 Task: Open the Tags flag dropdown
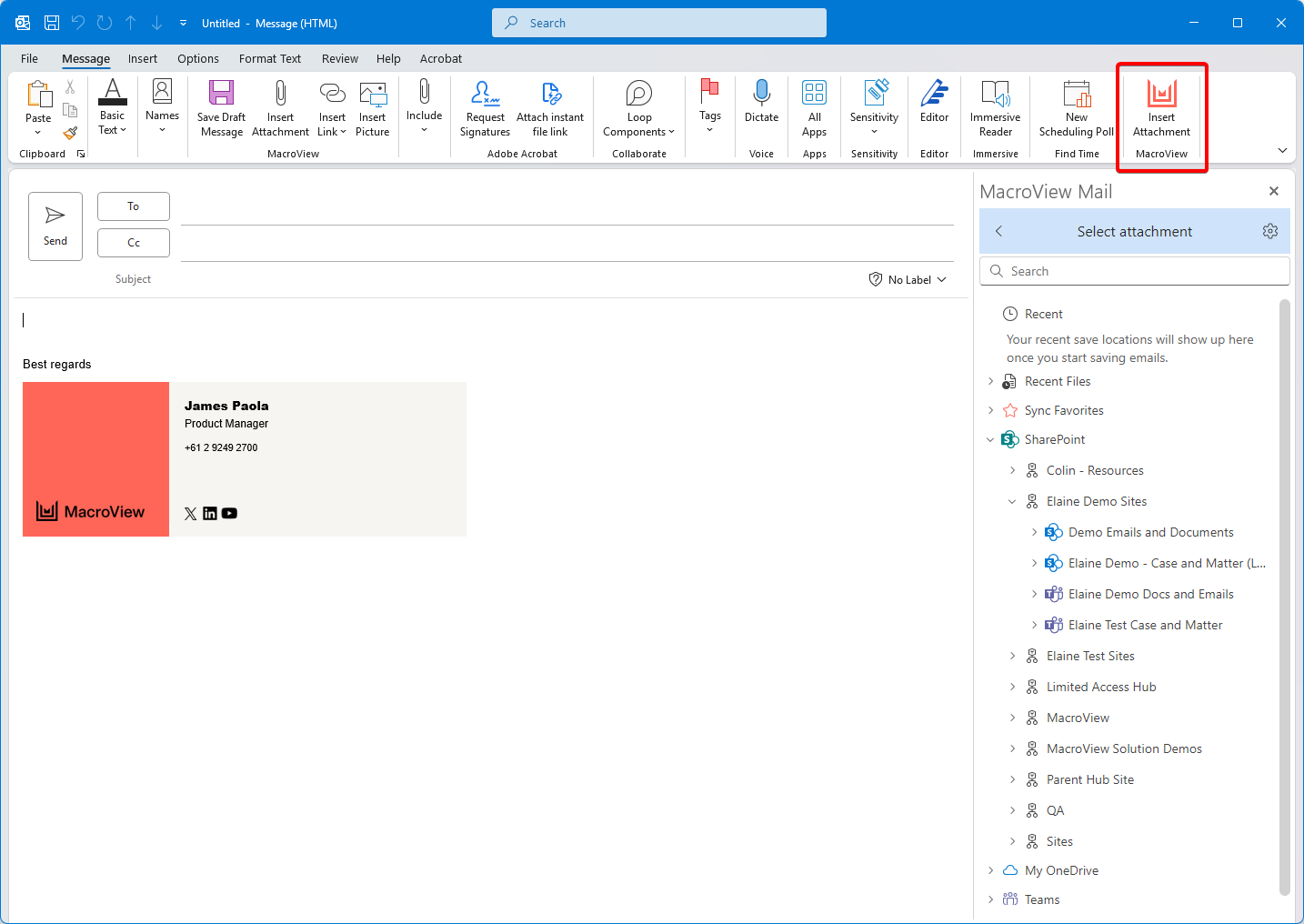(710, 107)
